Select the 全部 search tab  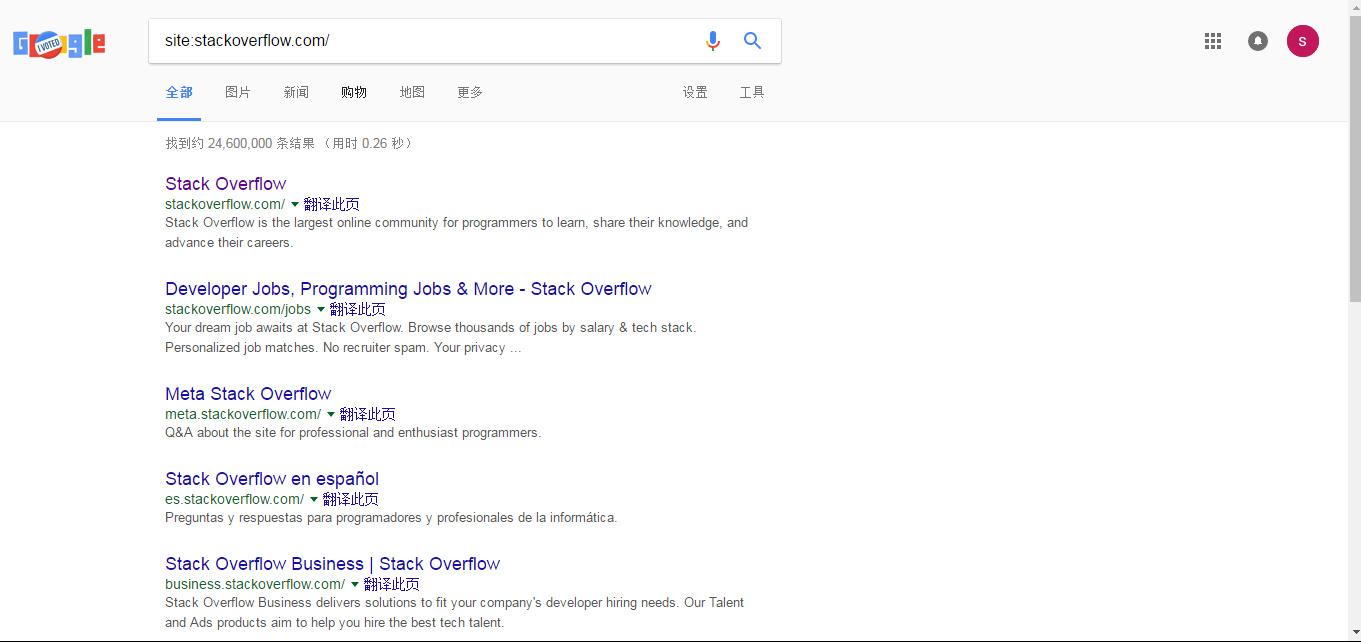pos(179,92)
